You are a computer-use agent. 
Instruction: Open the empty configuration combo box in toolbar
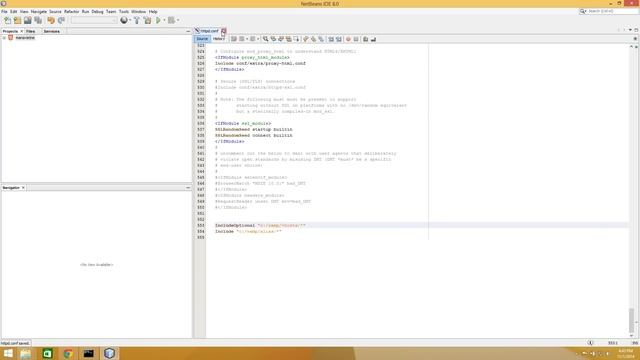click(x=94, y=20)
